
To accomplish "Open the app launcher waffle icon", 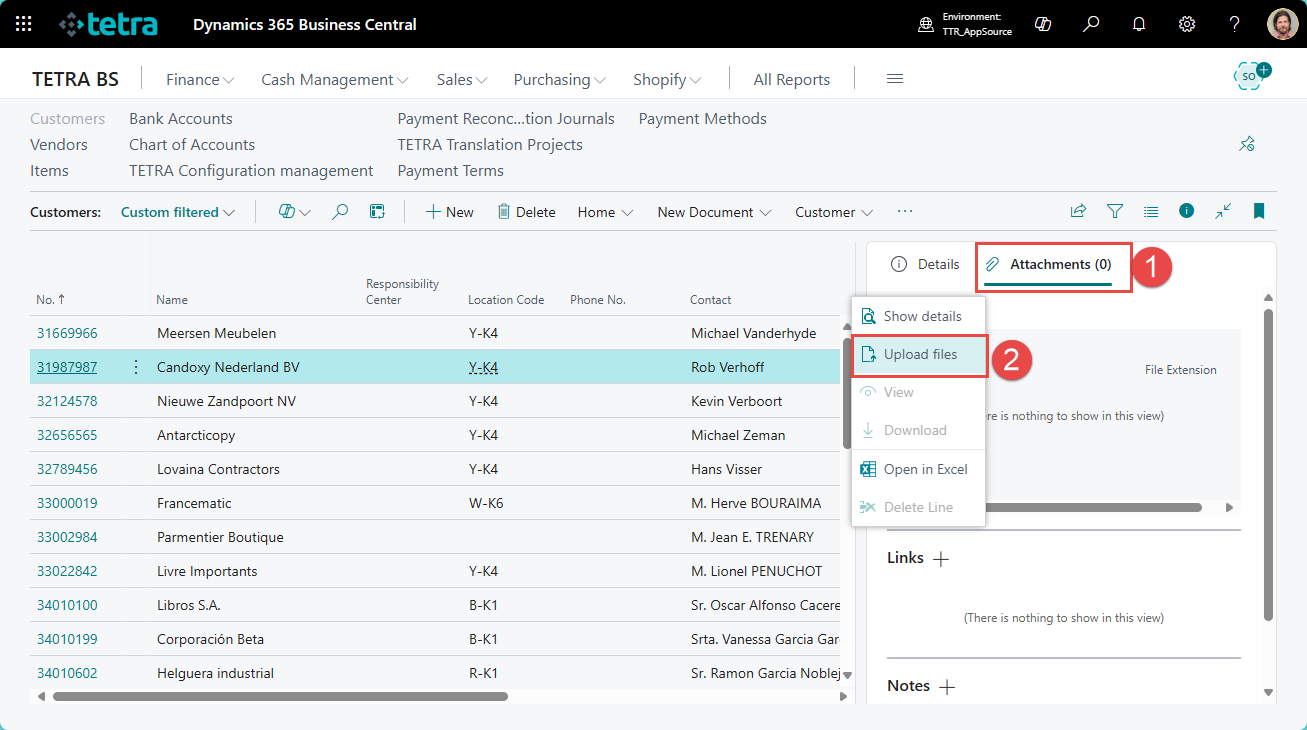I will pos(23,24).
